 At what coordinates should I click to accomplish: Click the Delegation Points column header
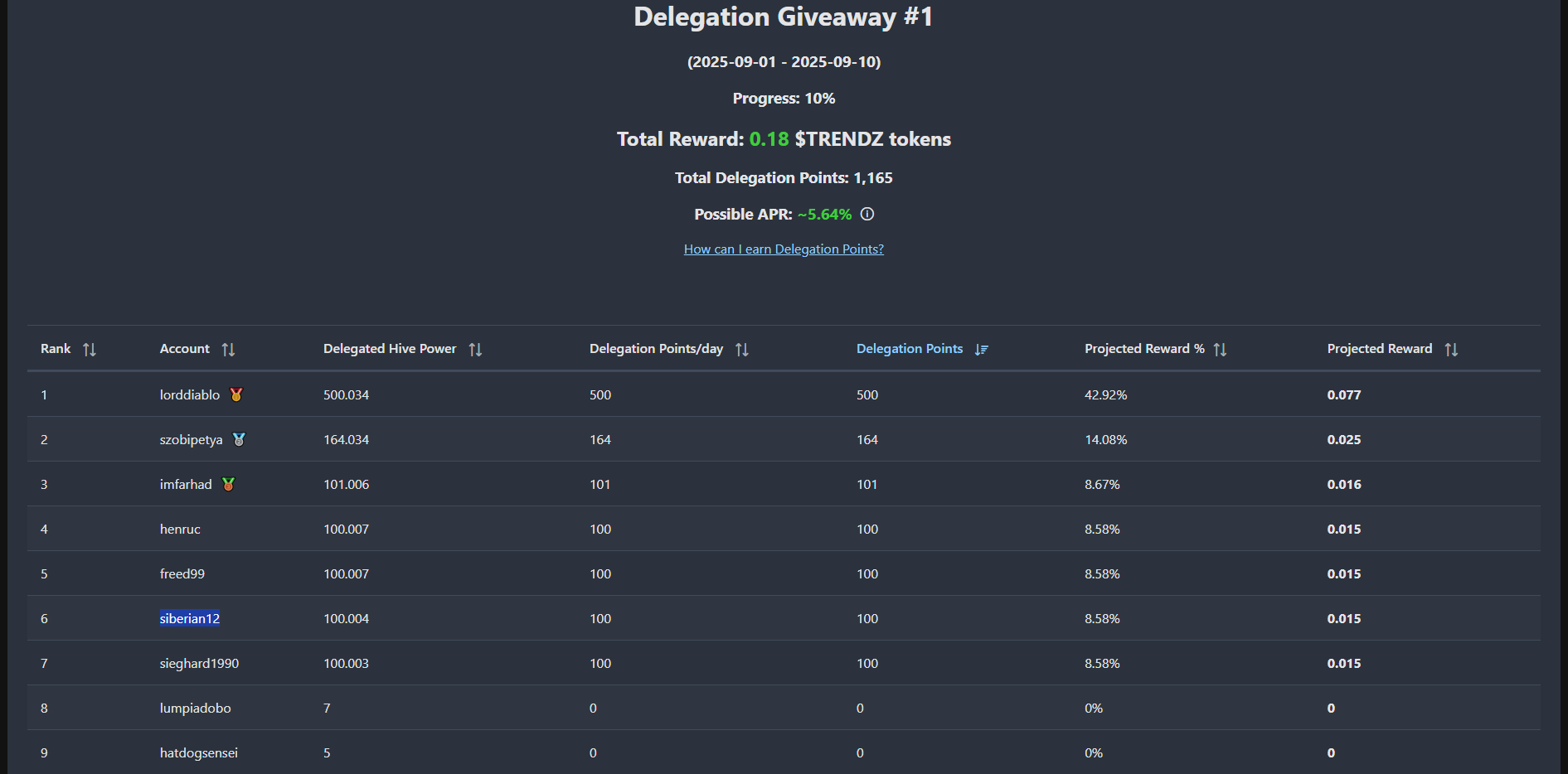pyautogui.click(x=909, y=349)
